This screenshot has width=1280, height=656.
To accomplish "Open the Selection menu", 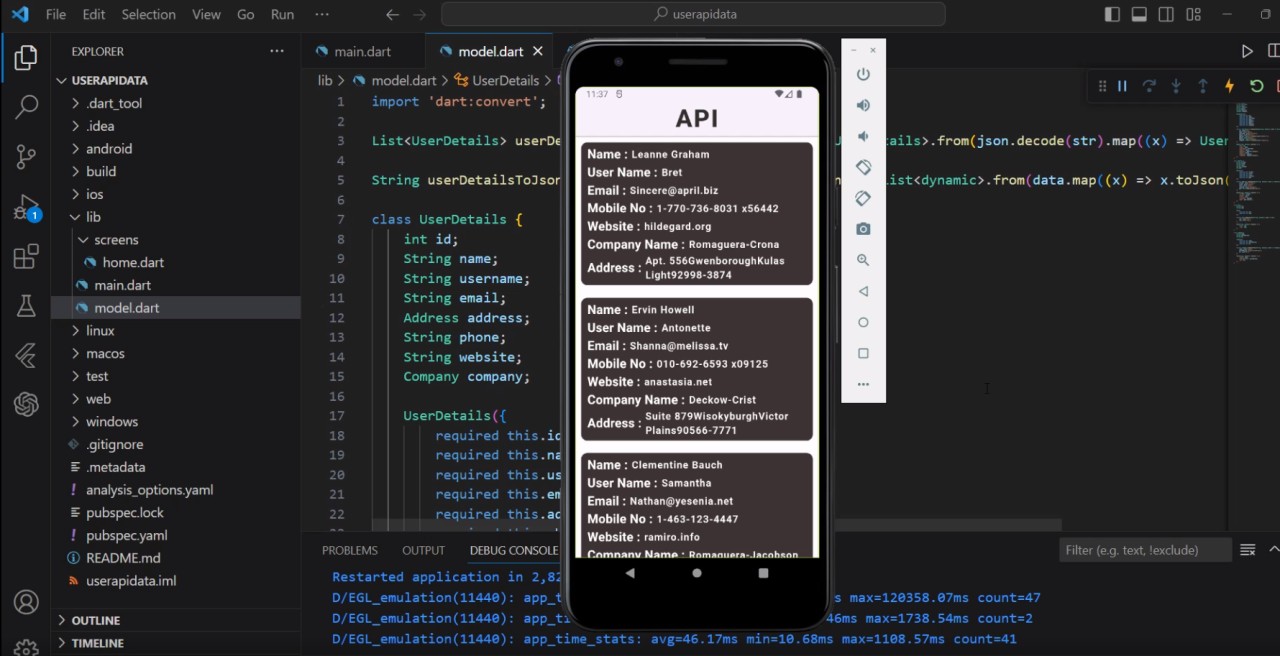I will pyautogui.click(x=148, y=15).
